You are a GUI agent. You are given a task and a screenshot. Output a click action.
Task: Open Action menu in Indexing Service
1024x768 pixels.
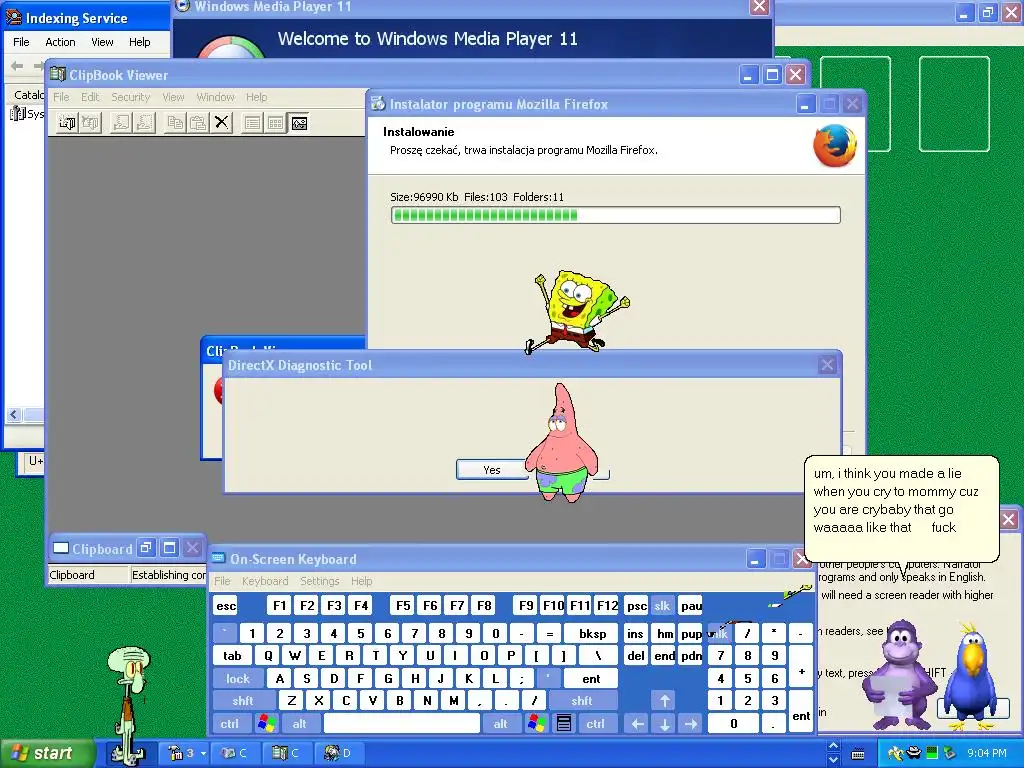click(60, 42)
